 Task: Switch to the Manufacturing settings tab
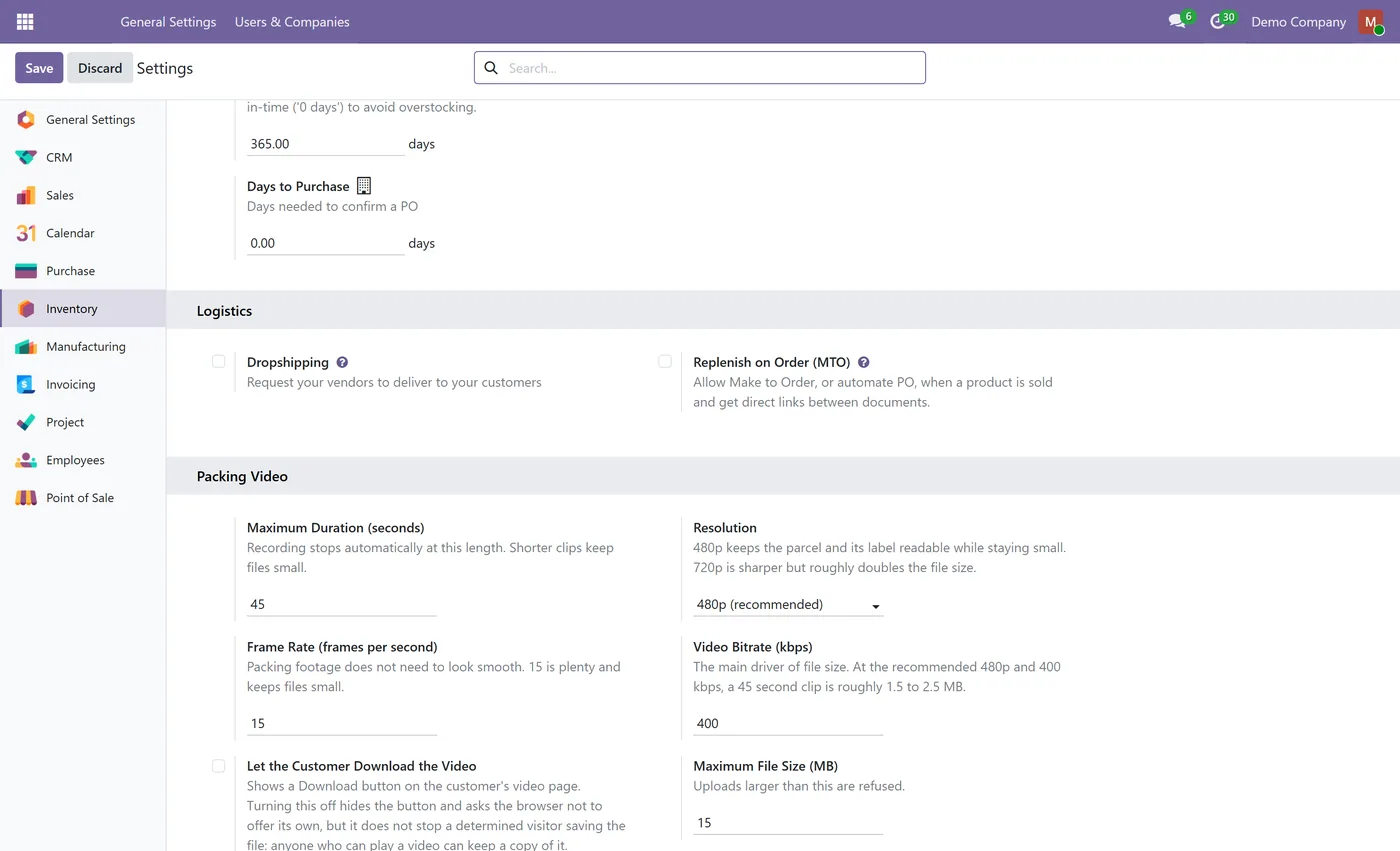pos(83,347)
